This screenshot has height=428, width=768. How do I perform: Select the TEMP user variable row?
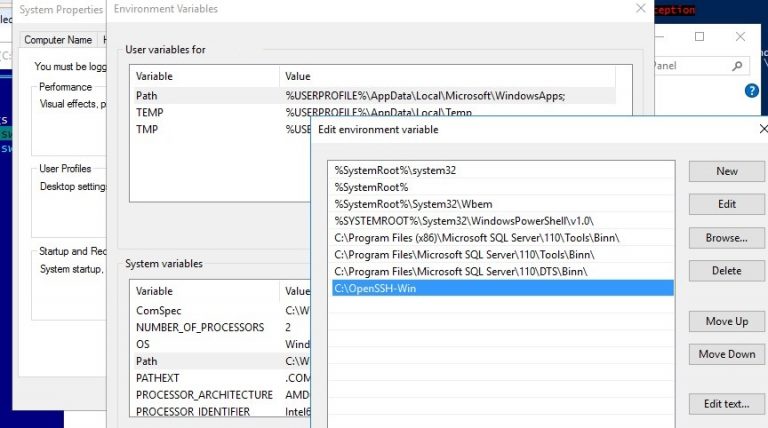(150, 113)
